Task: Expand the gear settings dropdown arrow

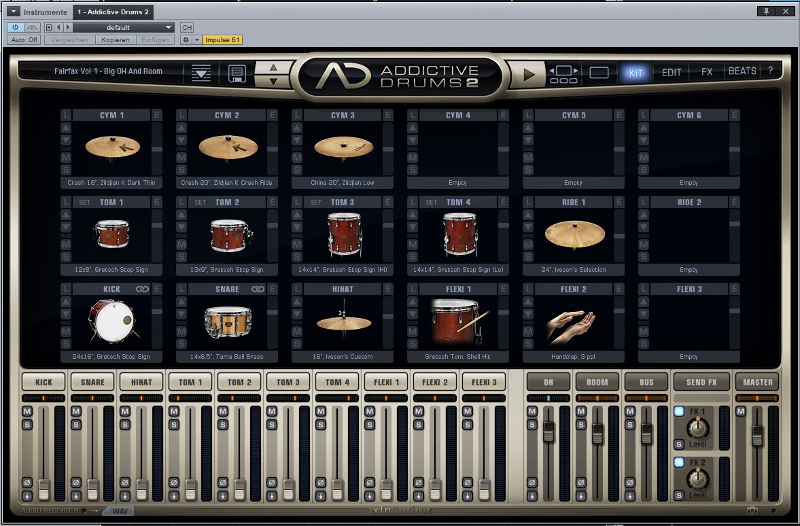Action: coord(197,40)
